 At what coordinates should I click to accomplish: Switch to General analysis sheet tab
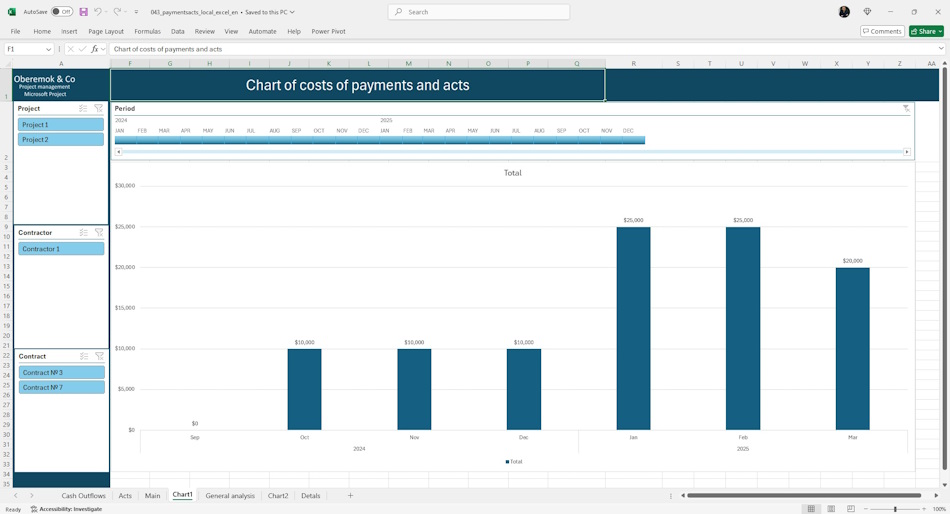230,496
